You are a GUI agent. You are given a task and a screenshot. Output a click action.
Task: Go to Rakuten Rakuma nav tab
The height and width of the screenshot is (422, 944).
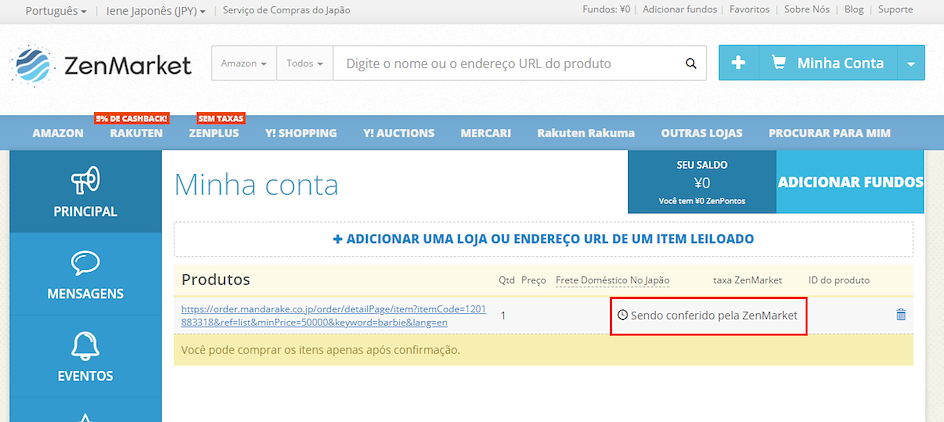(x=586, y=133)
